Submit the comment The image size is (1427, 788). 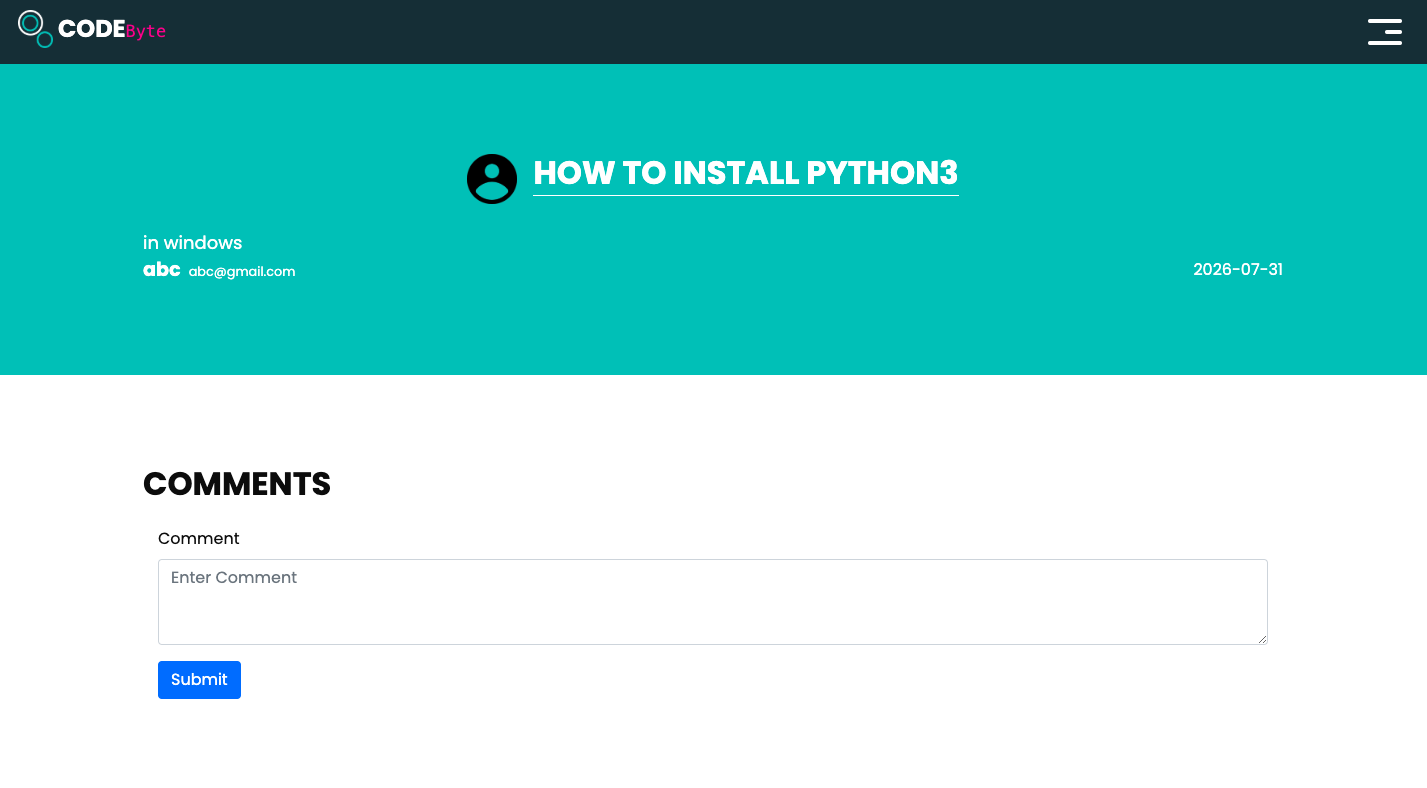(199, 680)
